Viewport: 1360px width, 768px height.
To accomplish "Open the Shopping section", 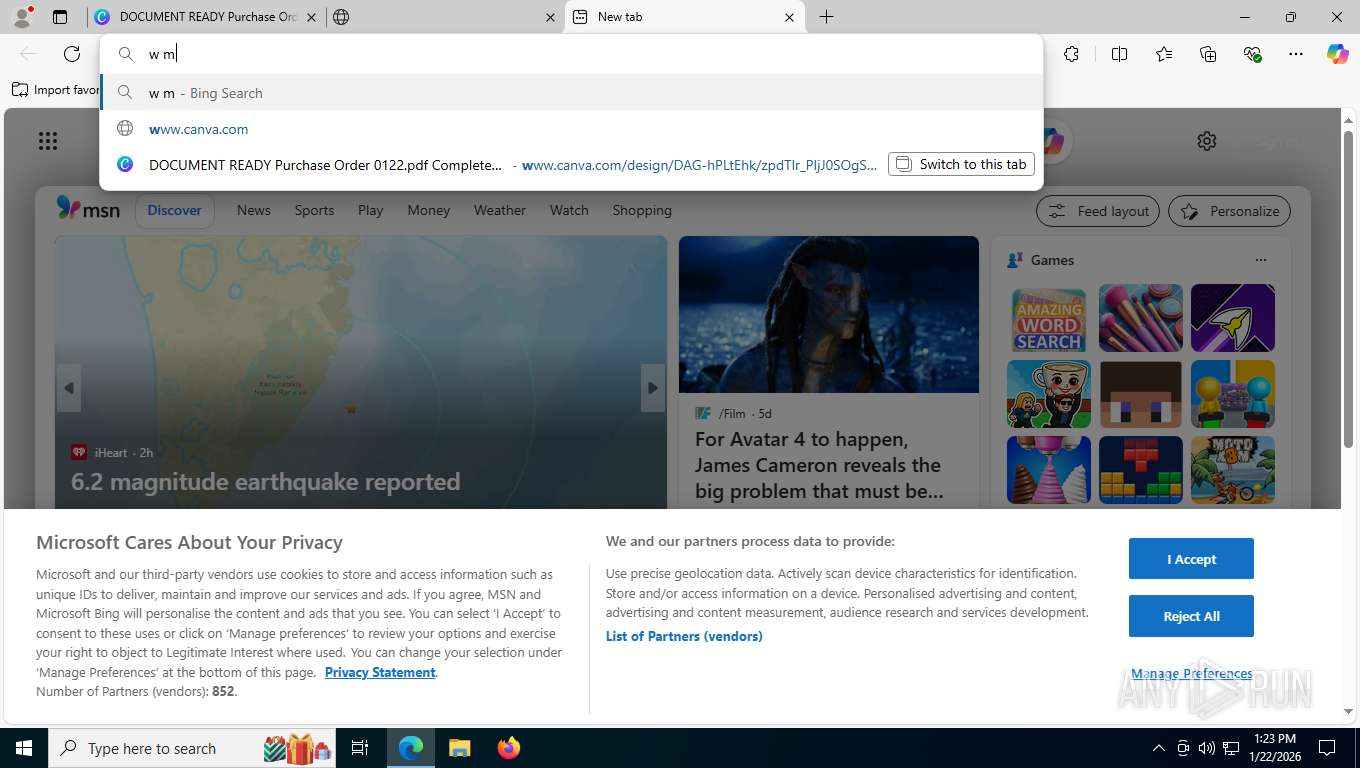I will click(642, 210).
